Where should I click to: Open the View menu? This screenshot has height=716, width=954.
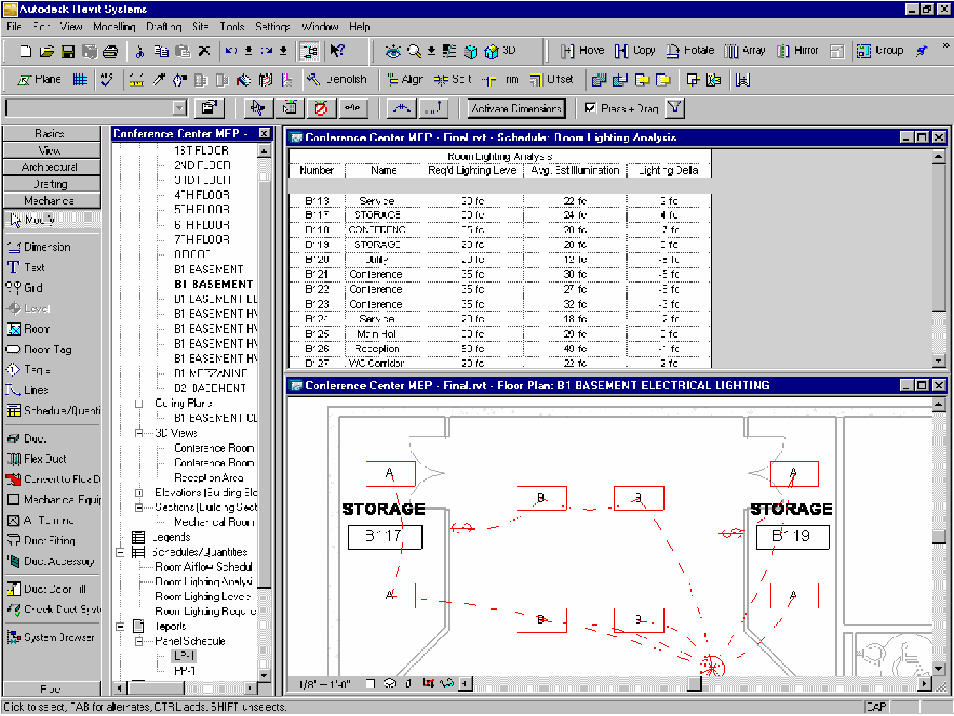tap(71, 26)
